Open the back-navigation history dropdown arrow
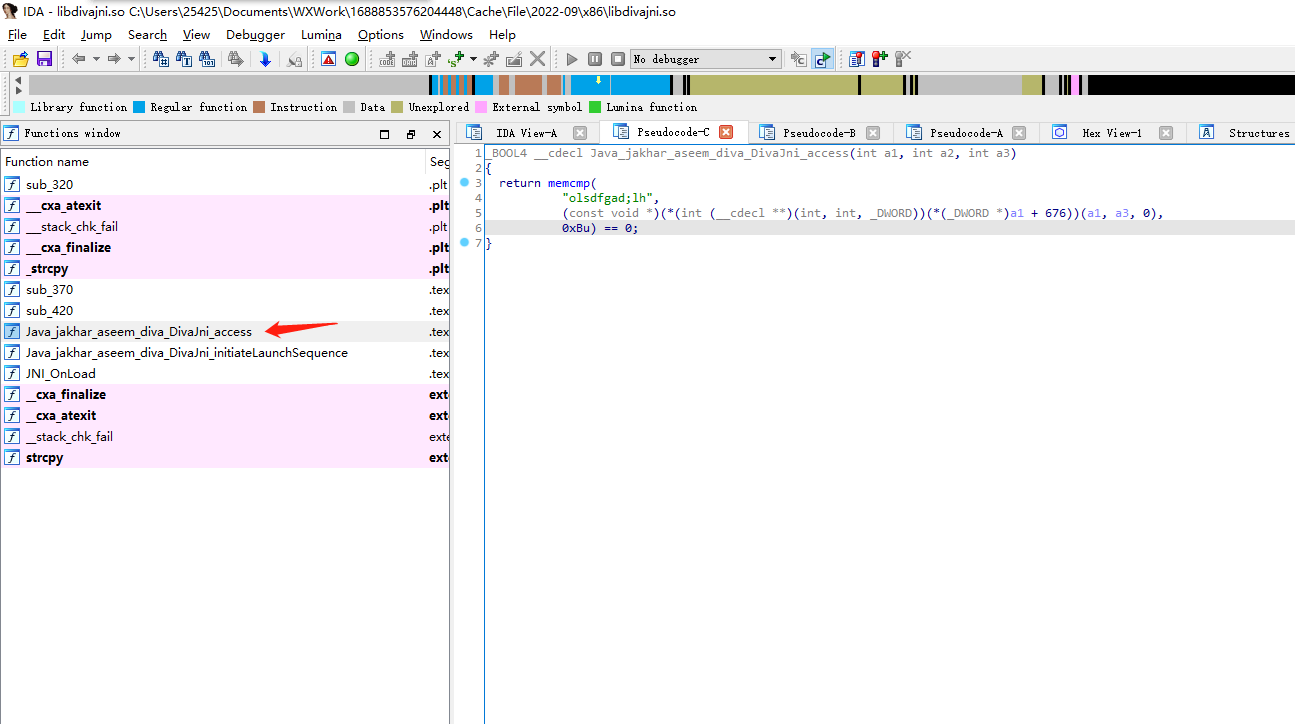 (x=96, y=59)
